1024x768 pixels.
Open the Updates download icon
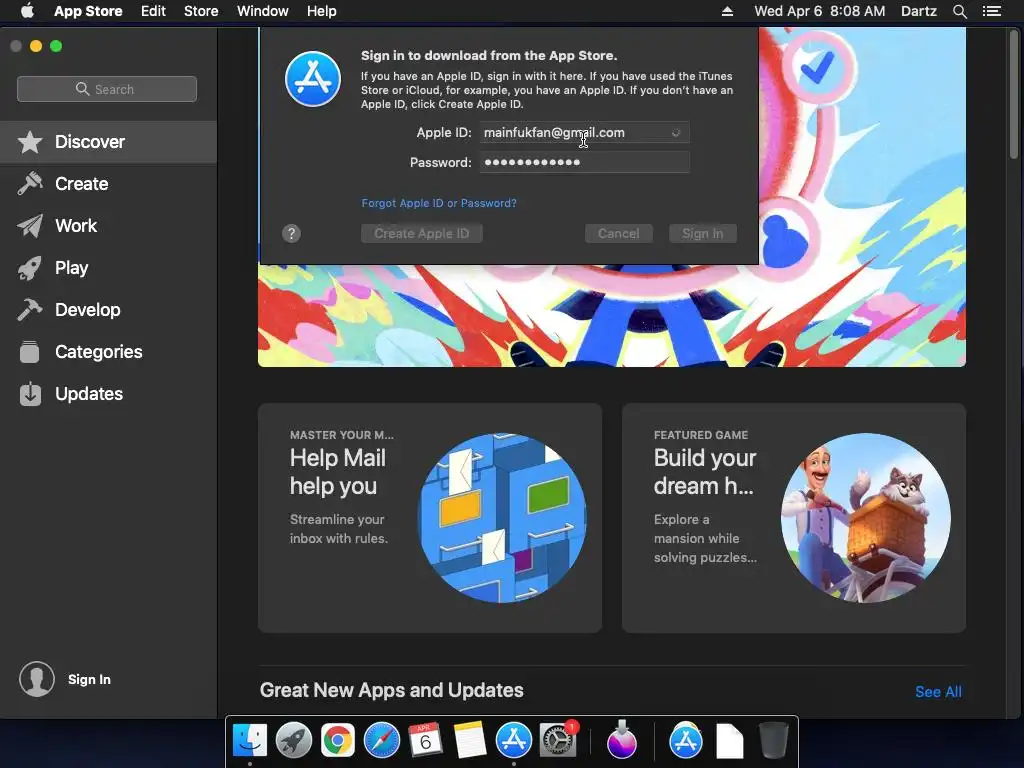[30, 394]
